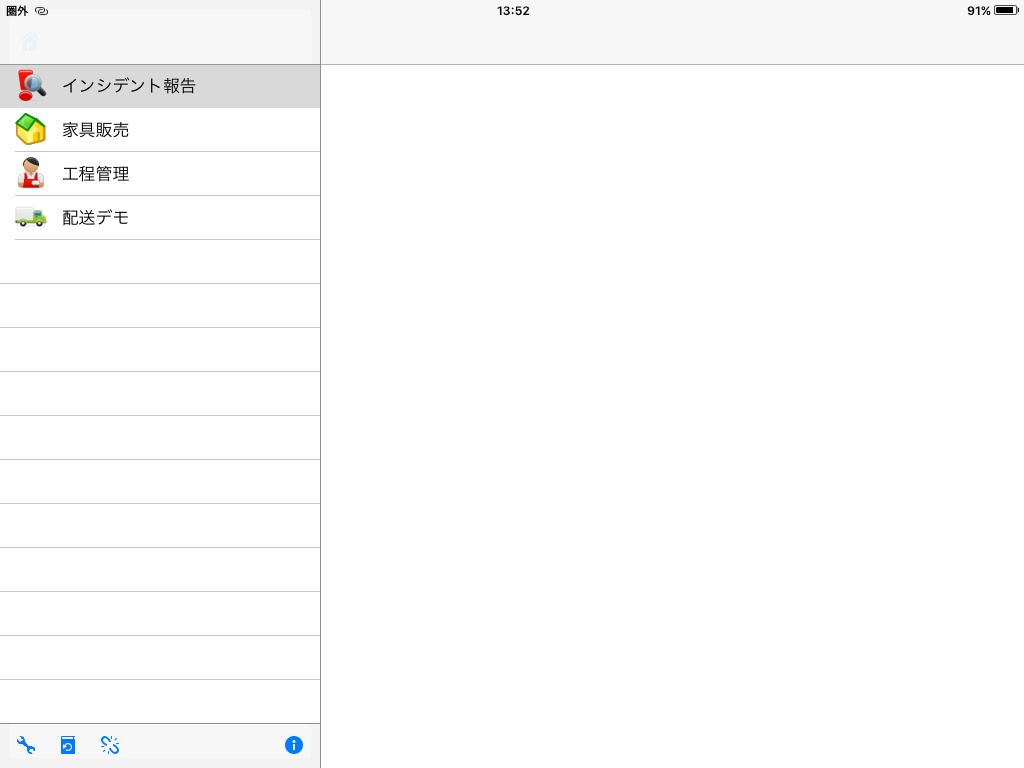This screenshot has width=1024, height=768.
Task: Tap the broken chain link icon
Action: click(x=110, y=745)
